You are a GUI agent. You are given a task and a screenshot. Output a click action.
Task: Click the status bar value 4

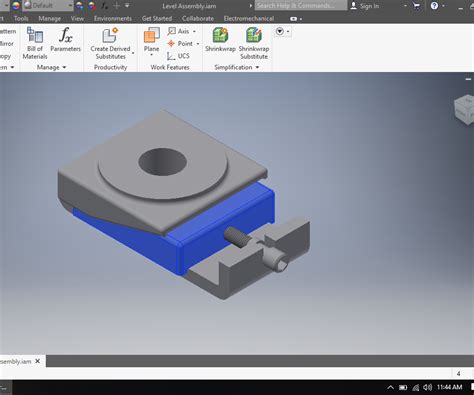coord(459,374)
